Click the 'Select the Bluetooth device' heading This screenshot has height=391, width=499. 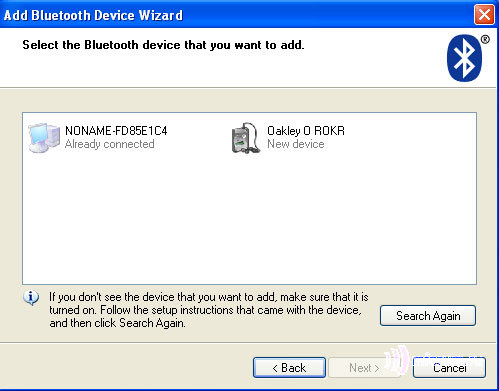pos(163,45)
